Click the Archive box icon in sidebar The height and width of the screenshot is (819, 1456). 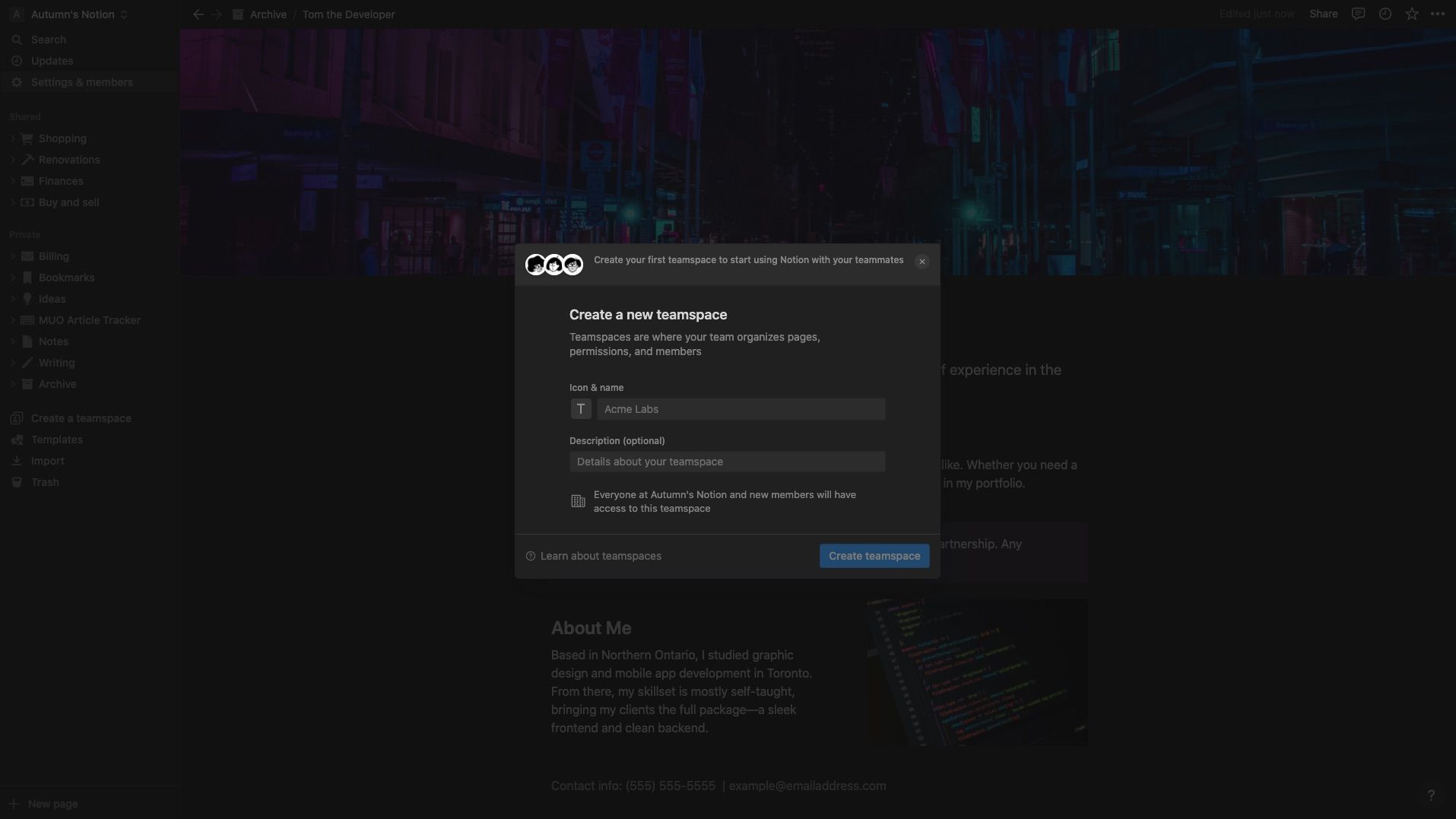click(27, 384)
